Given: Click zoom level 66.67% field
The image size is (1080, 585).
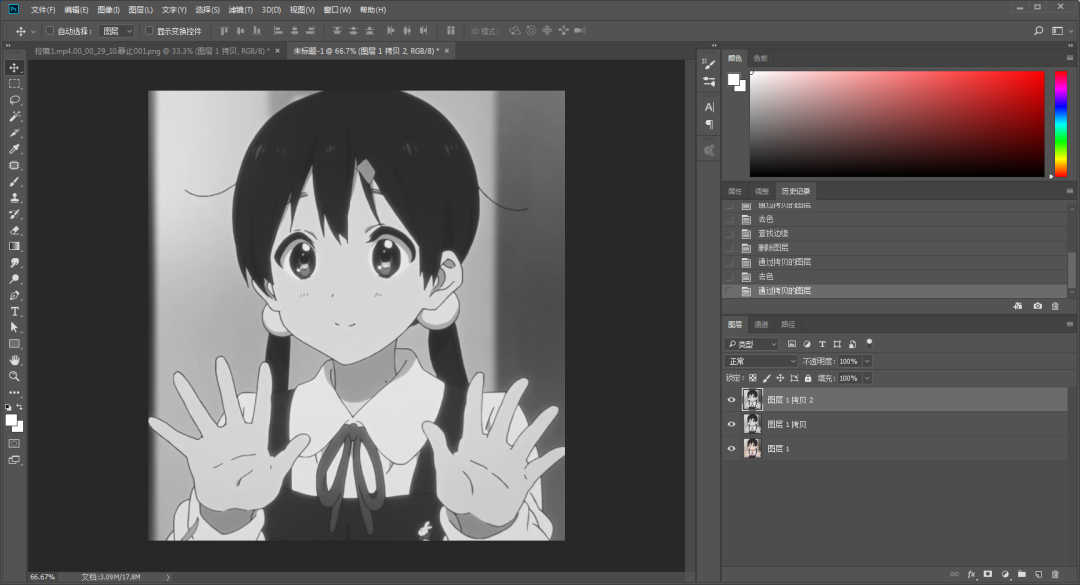Looking at the screenshot, I should (x=43, y=577).
